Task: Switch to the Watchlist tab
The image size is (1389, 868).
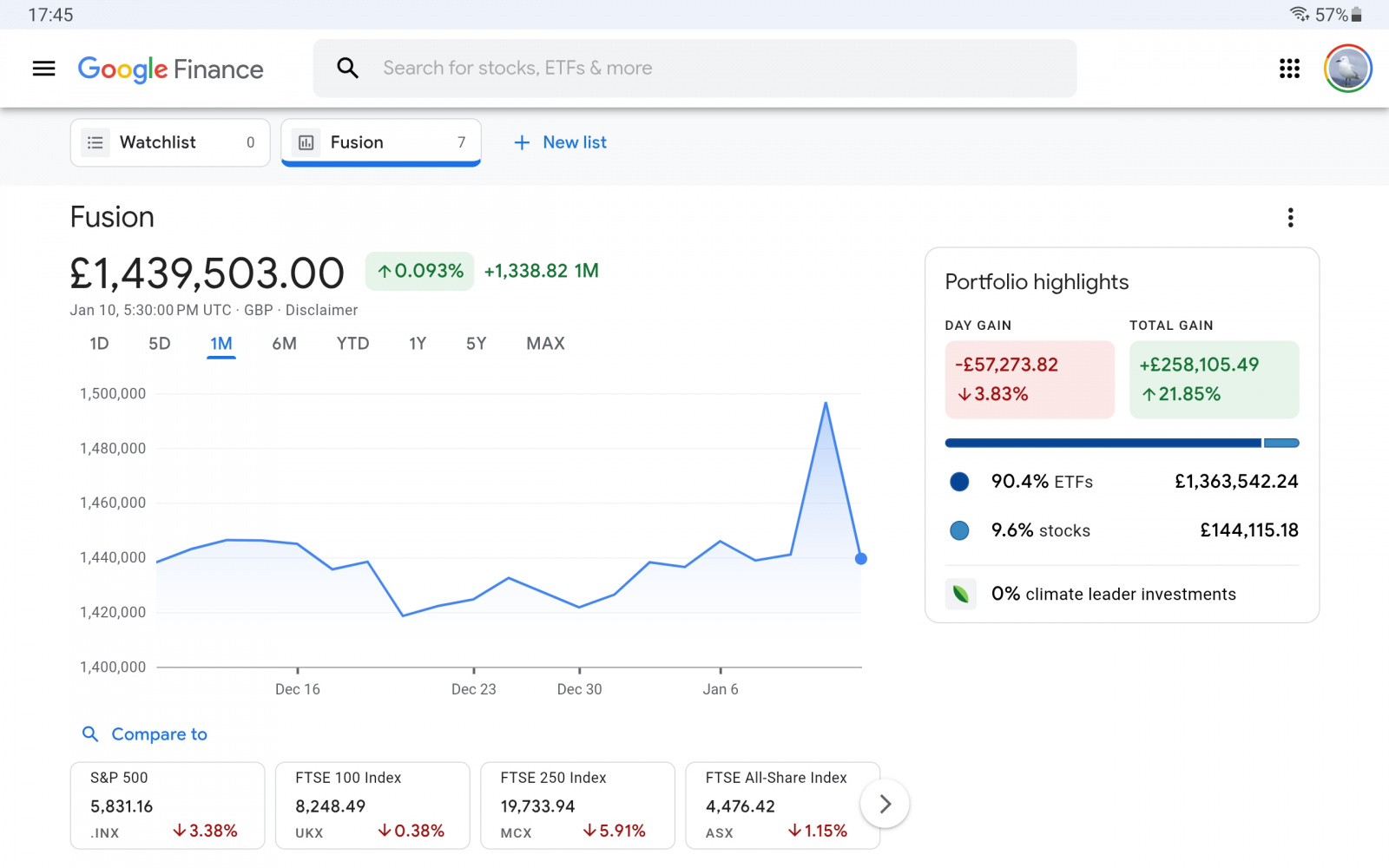Action: point(170,142)
